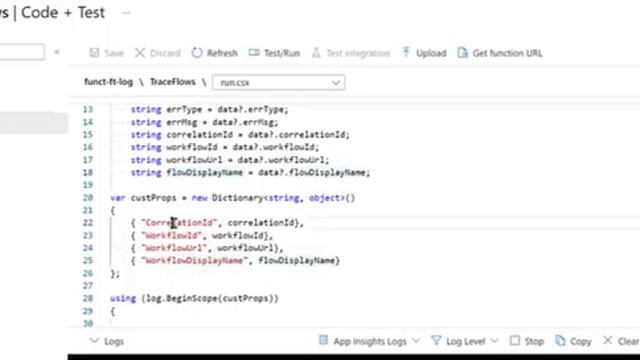Click custProps variable on line 20

(153, 198)
